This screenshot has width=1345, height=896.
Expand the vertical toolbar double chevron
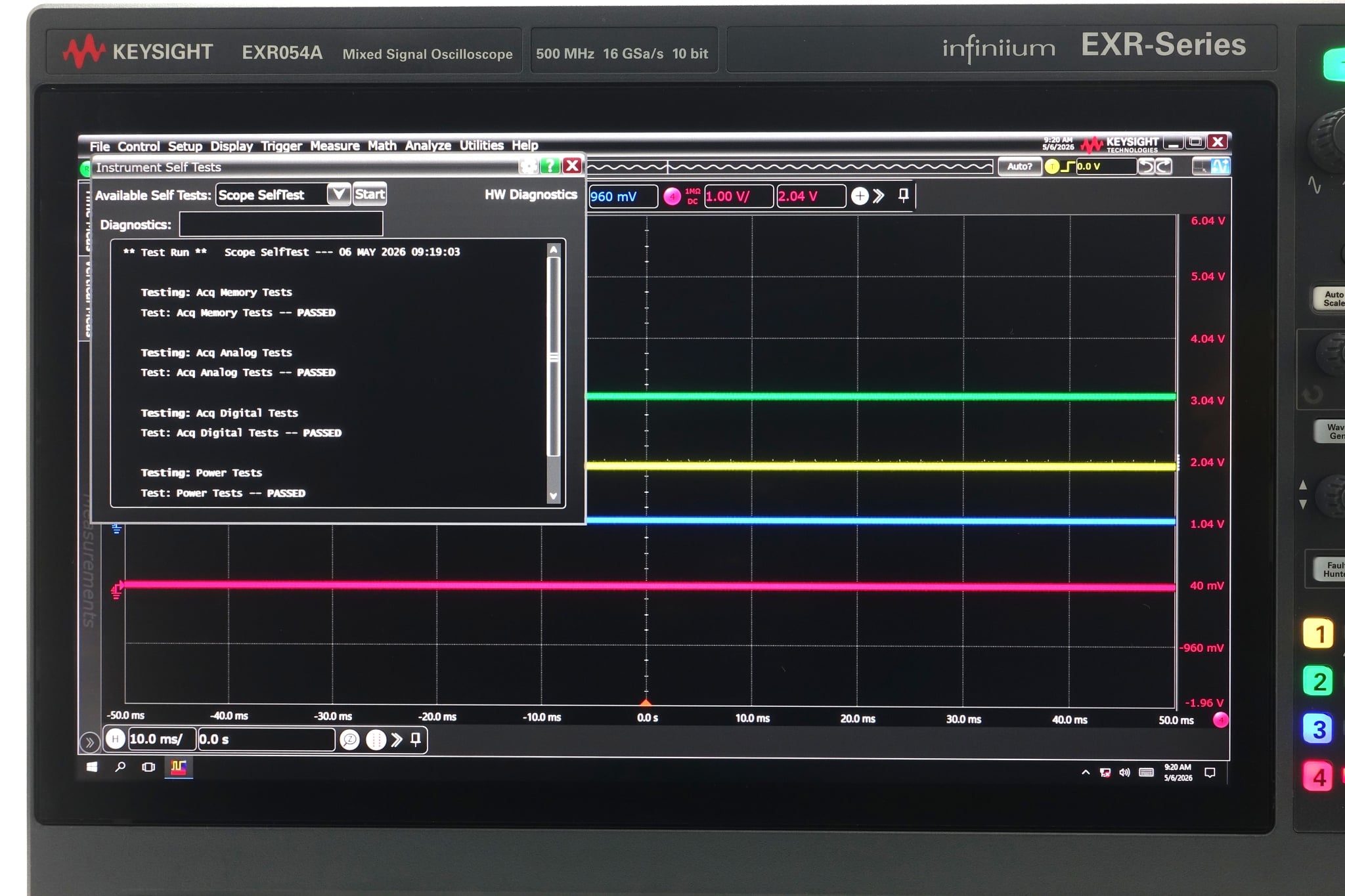[879, 196]
